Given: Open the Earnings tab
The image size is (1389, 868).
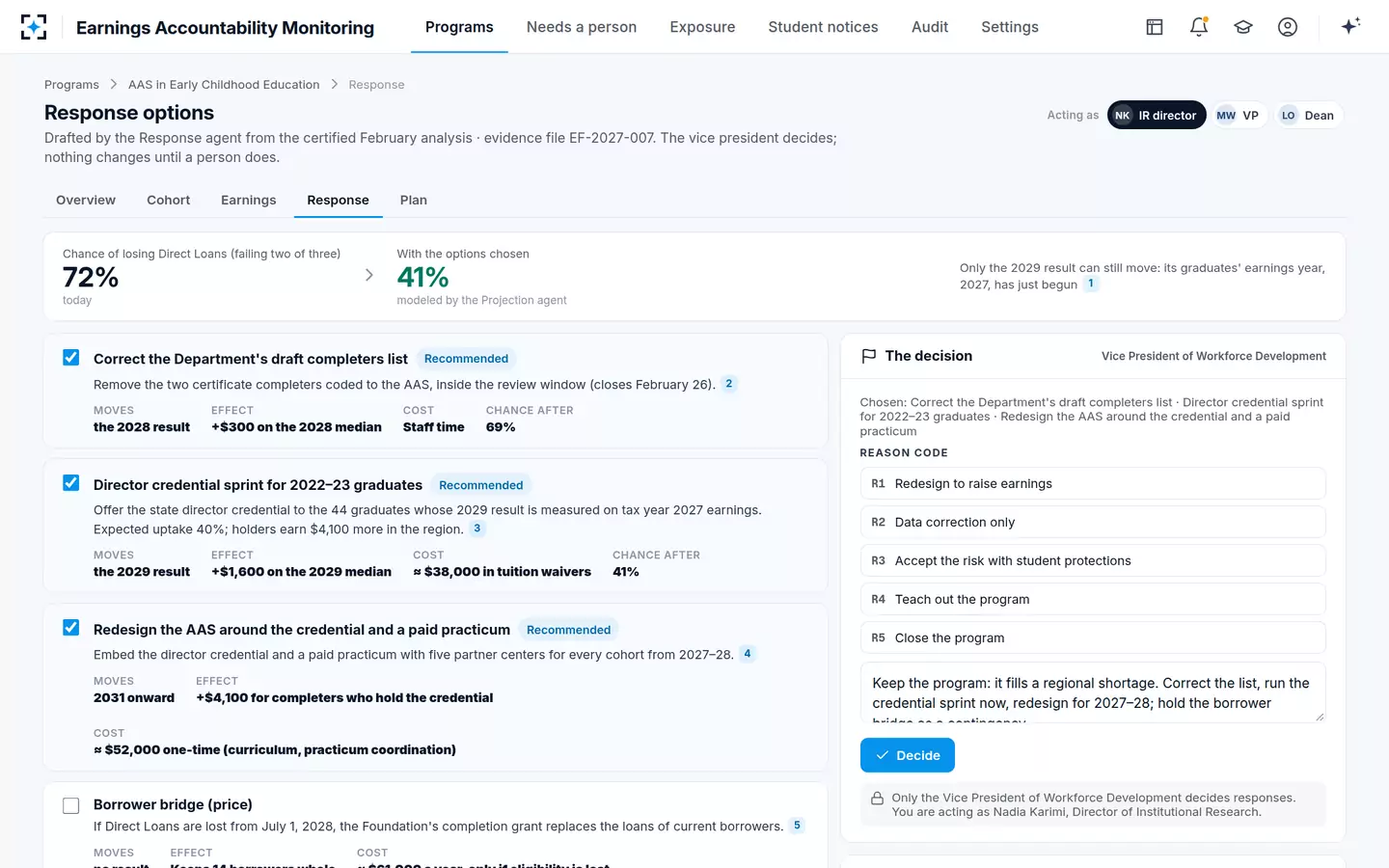Looking at the screenshot, I should 249,201.
